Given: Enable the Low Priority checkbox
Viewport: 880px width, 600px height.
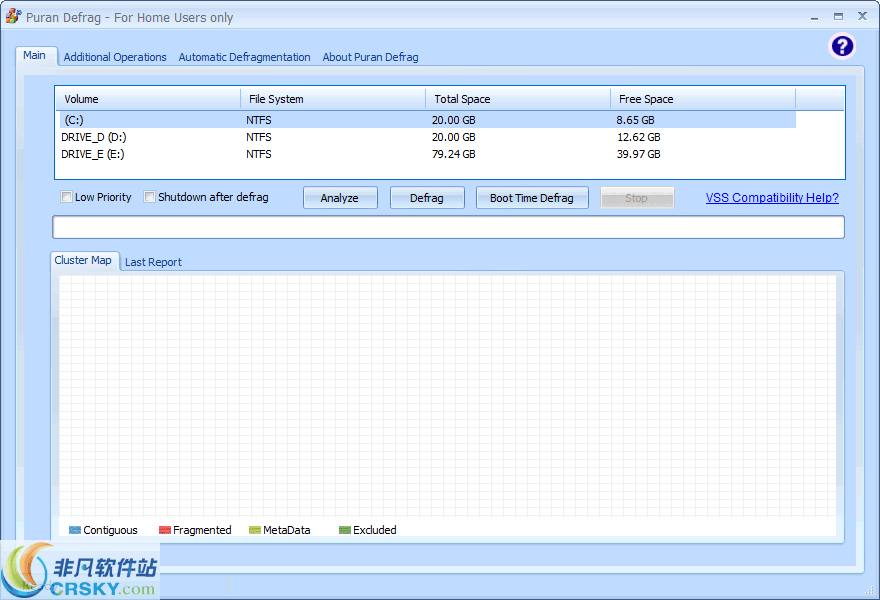Looking at the screenshot, I should coord(66,197).
